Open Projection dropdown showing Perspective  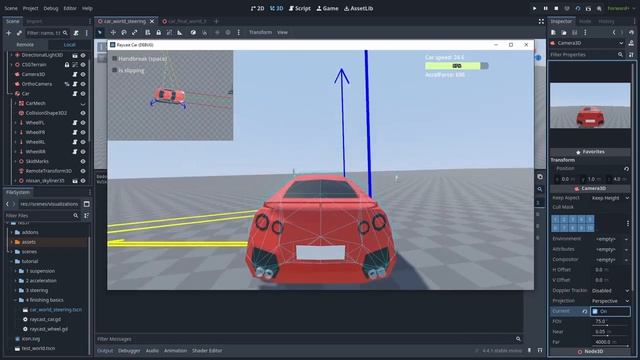click(x=610, y=301)
